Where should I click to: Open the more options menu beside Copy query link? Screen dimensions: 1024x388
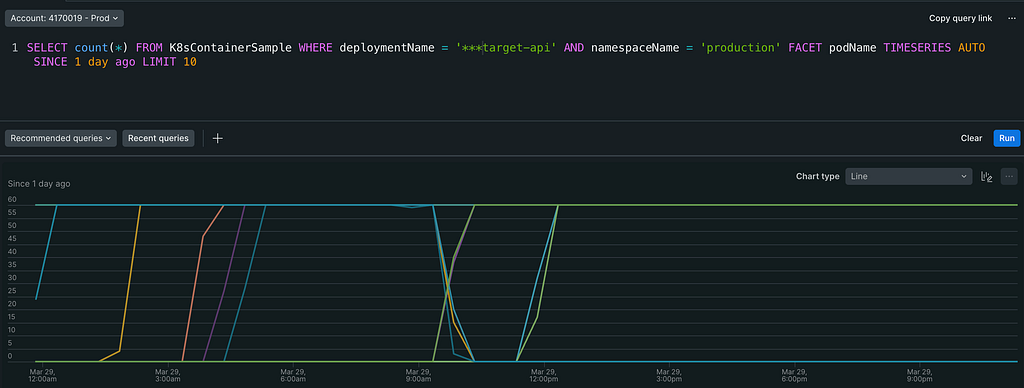[x=1012, y=18]
